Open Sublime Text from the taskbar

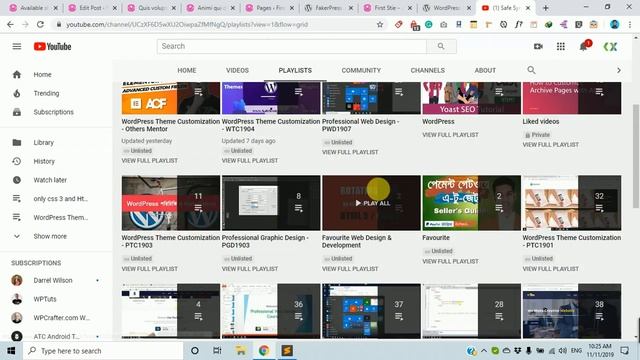point(287,351)
